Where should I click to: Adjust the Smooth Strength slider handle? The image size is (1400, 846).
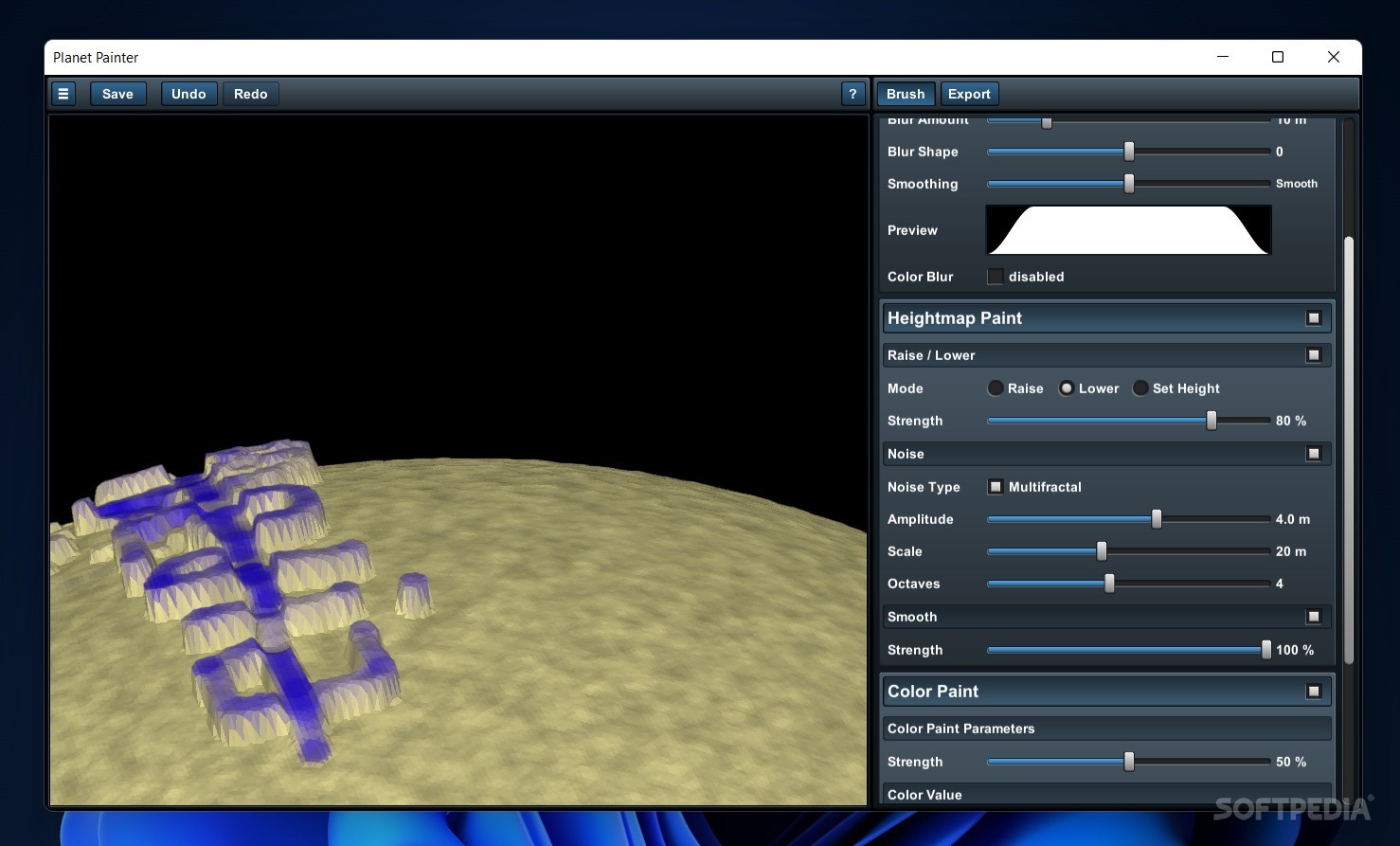(x=1266, y=650)
